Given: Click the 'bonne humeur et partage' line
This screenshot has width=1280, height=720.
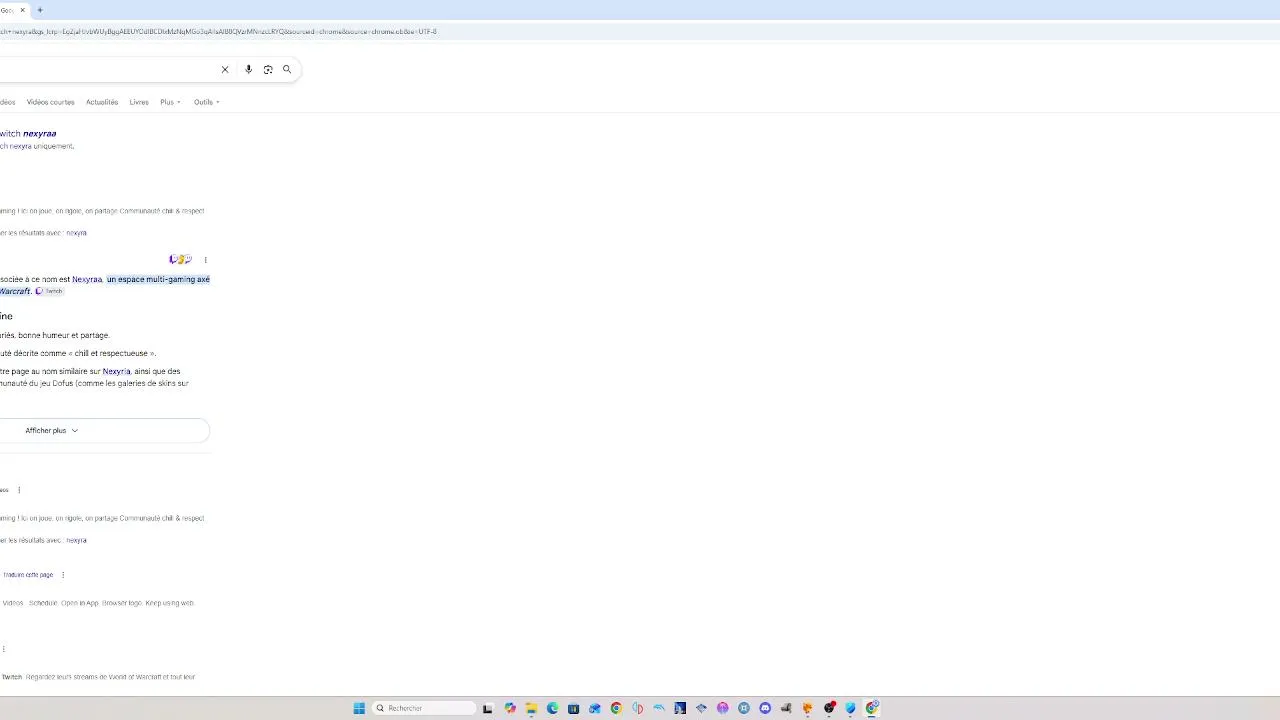Looking at the screenshot, I should (x=55, y=335).
